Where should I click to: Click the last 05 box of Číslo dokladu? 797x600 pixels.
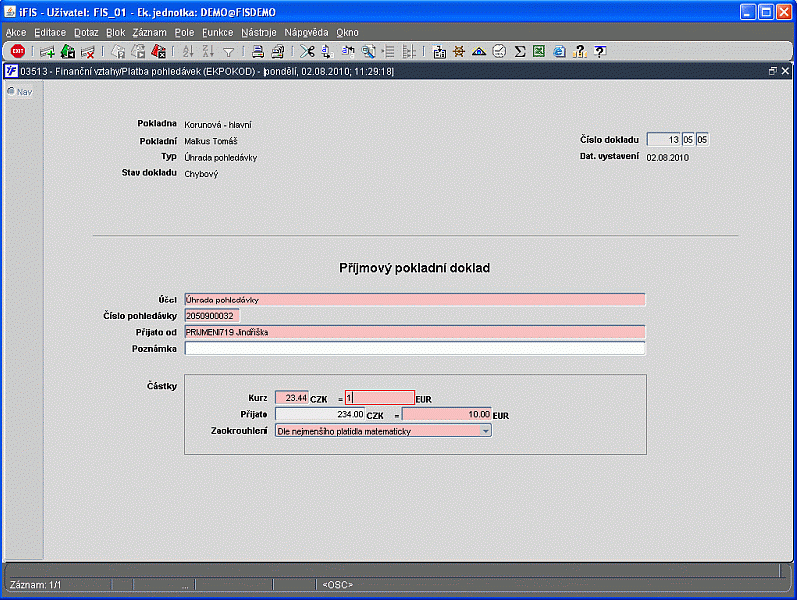tap(702, 139)
